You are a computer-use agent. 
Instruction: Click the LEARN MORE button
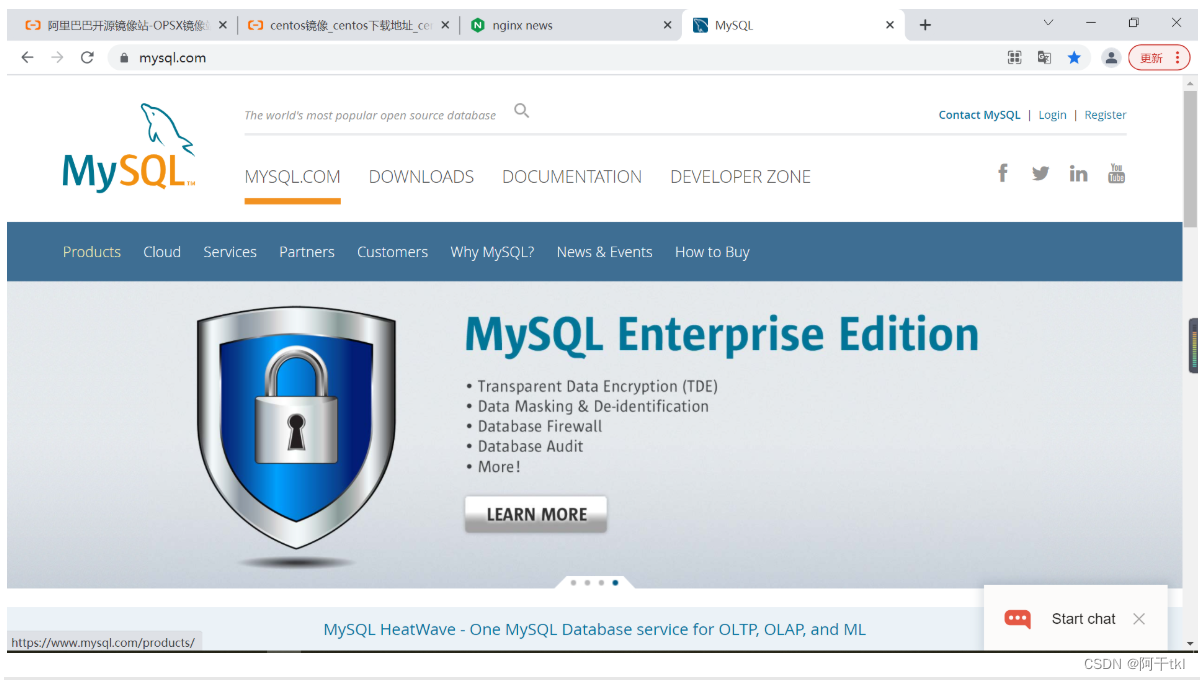click(536, 514)
